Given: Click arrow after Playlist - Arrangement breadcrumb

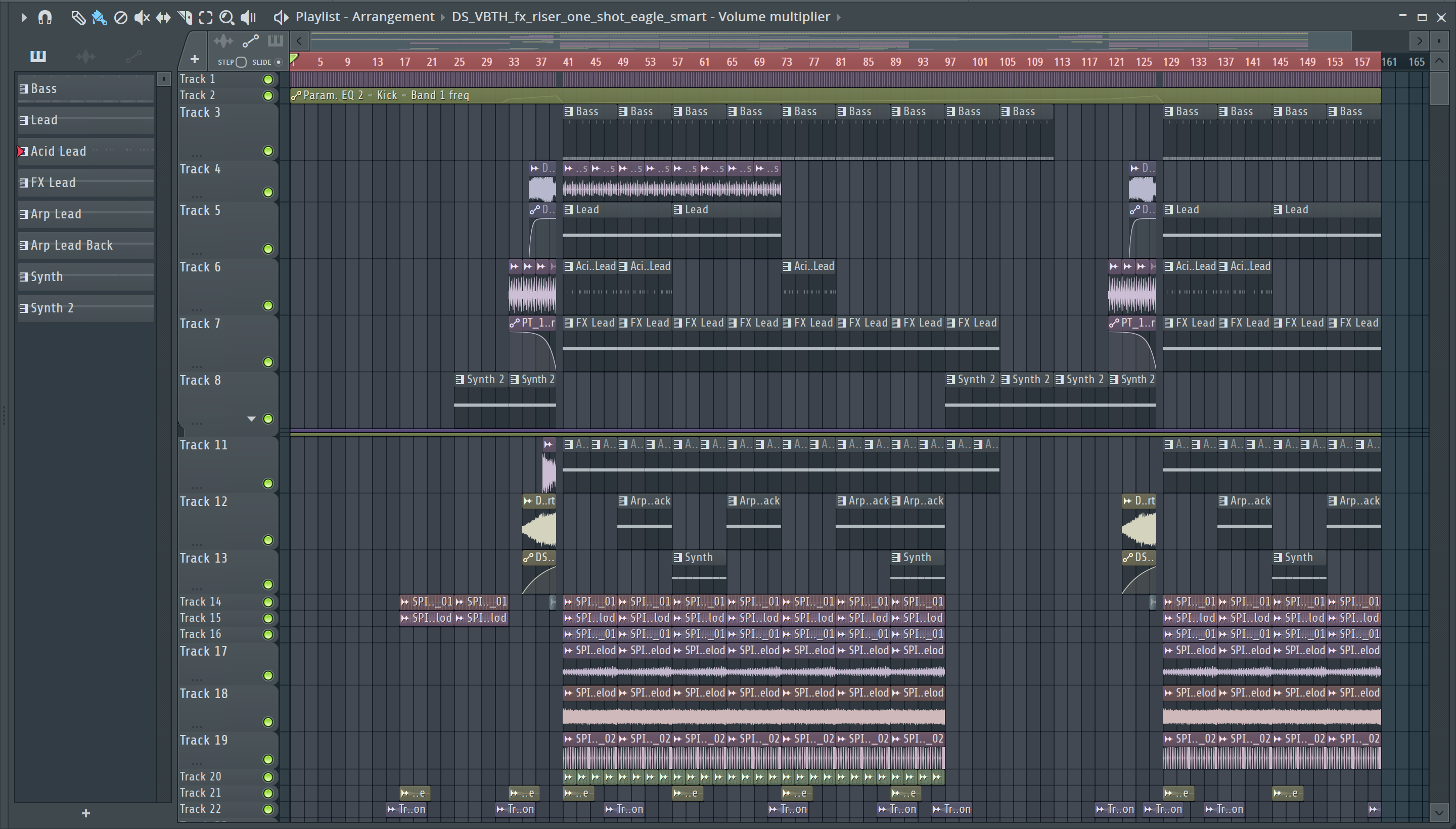Looking at the screenshot, I should [443, 18].
